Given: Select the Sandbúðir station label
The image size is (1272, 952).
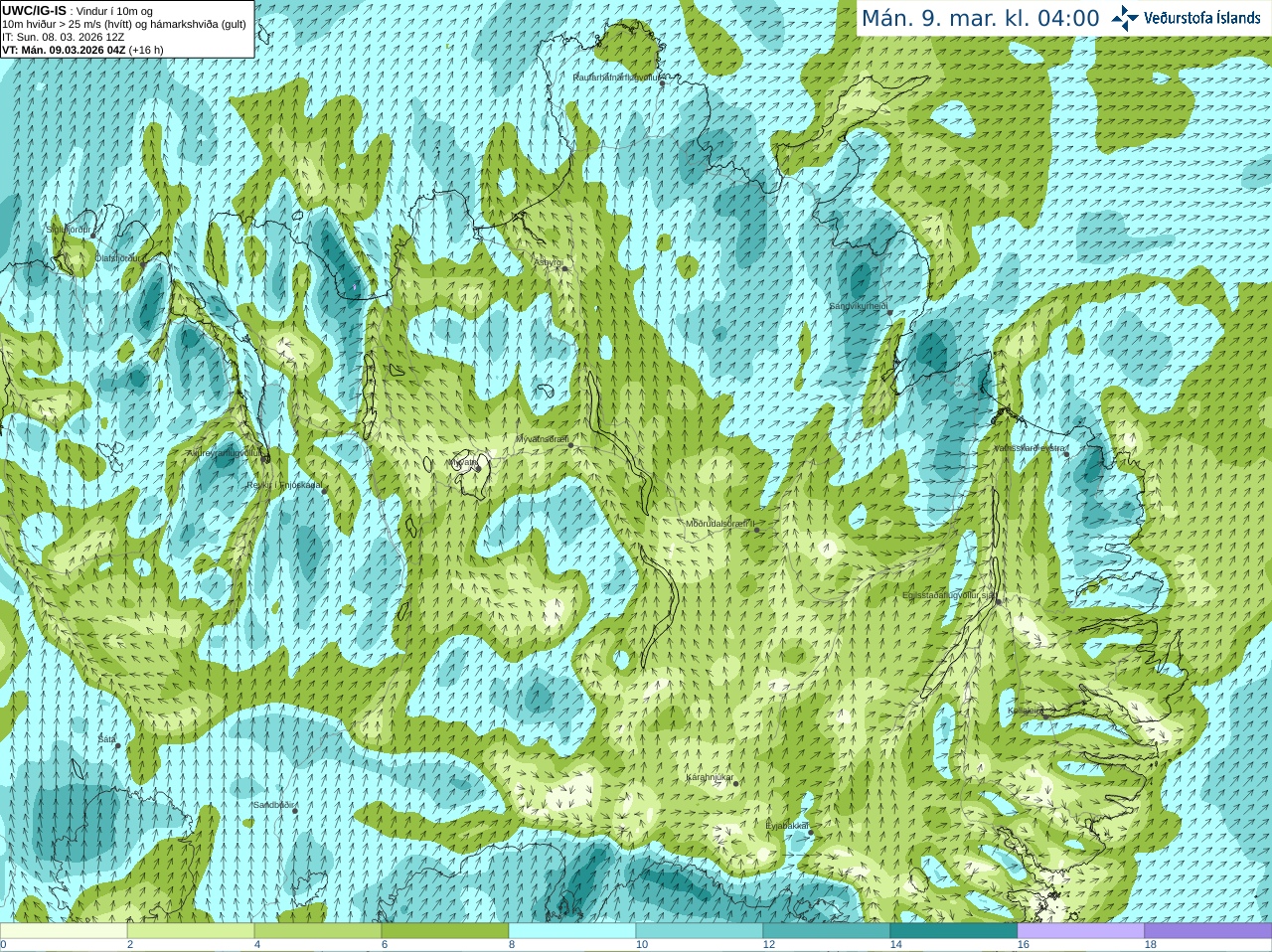Looking at the screenshot, I should click(x=273, y=805).
